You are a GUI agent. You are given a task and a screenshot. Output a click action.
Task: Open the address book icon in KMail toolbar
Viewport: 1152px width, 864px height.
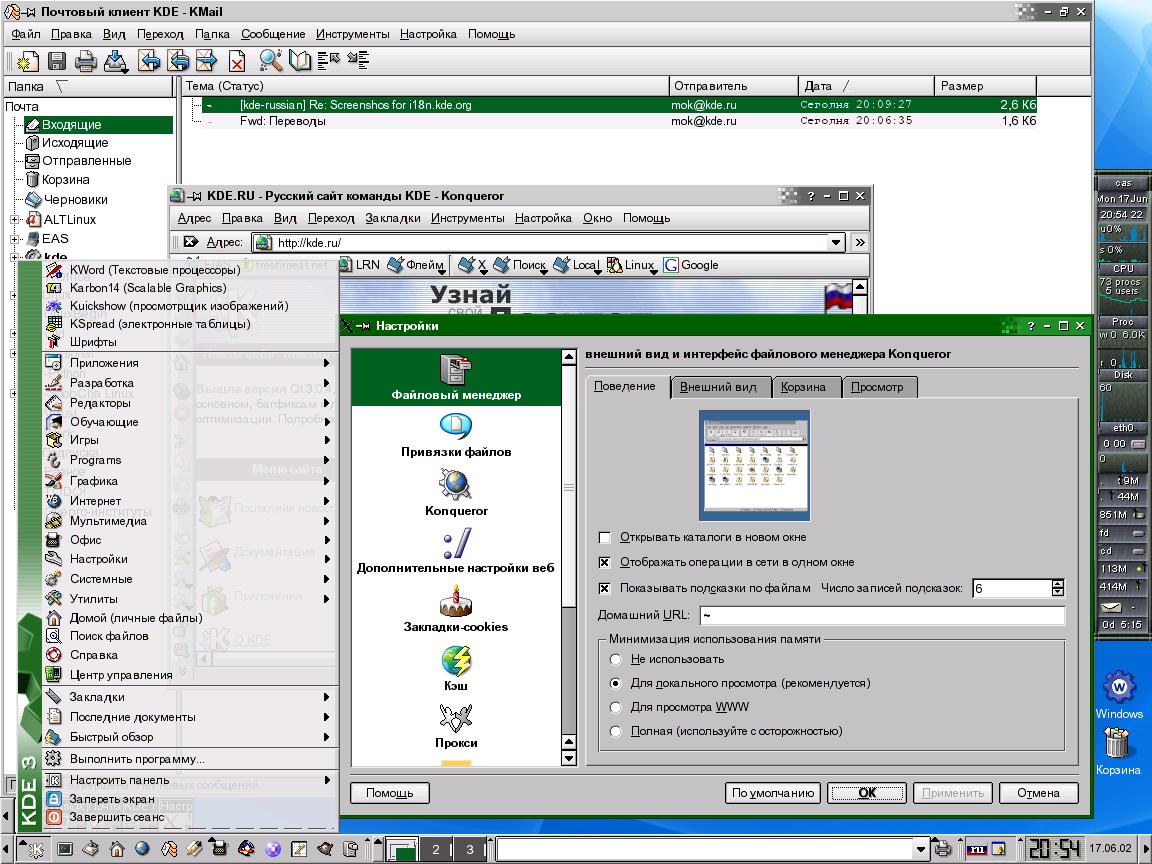[299, 60]
